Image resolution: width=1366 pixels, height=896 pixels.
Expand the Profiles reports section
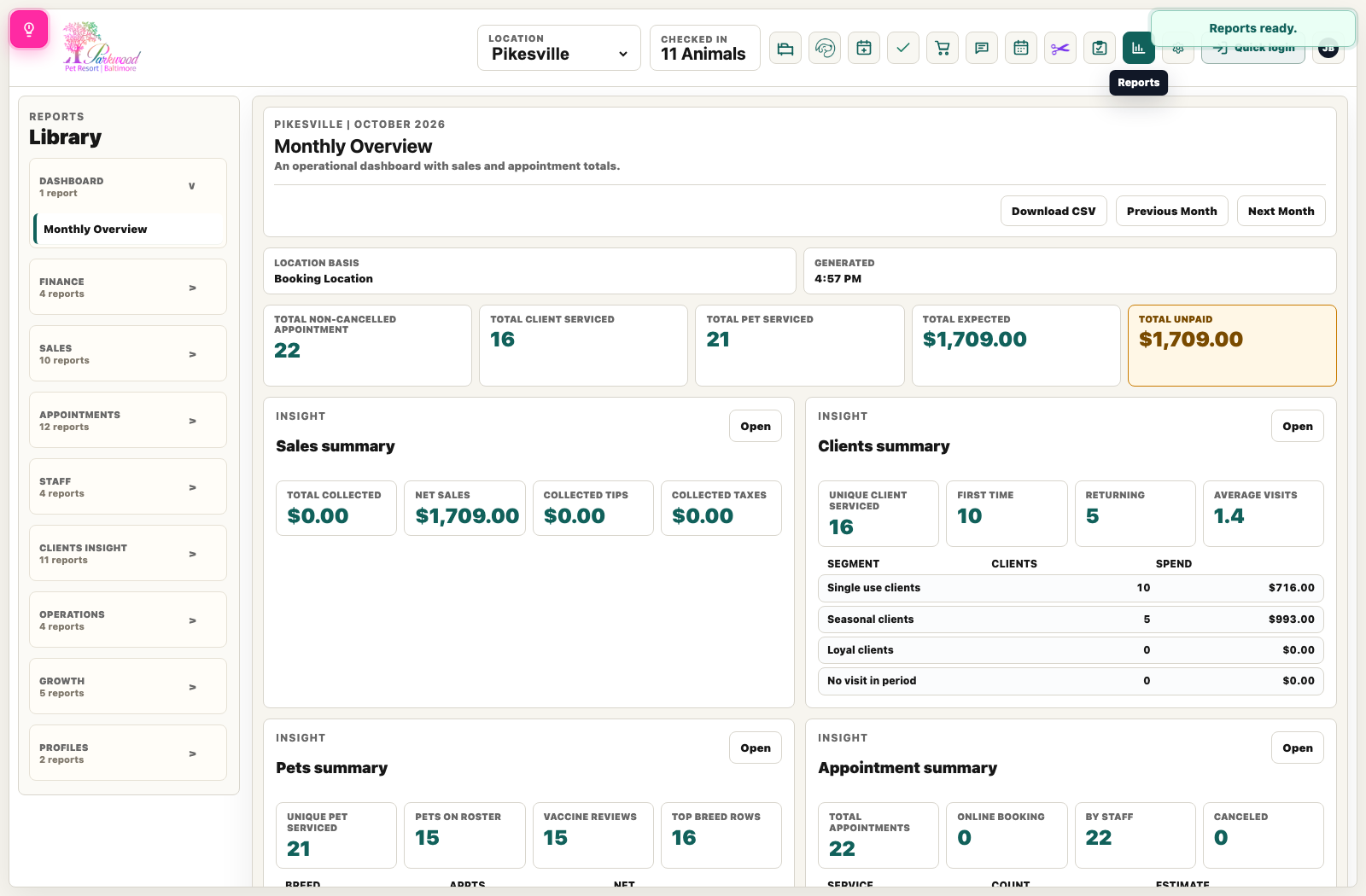click(x=128, y=753)
